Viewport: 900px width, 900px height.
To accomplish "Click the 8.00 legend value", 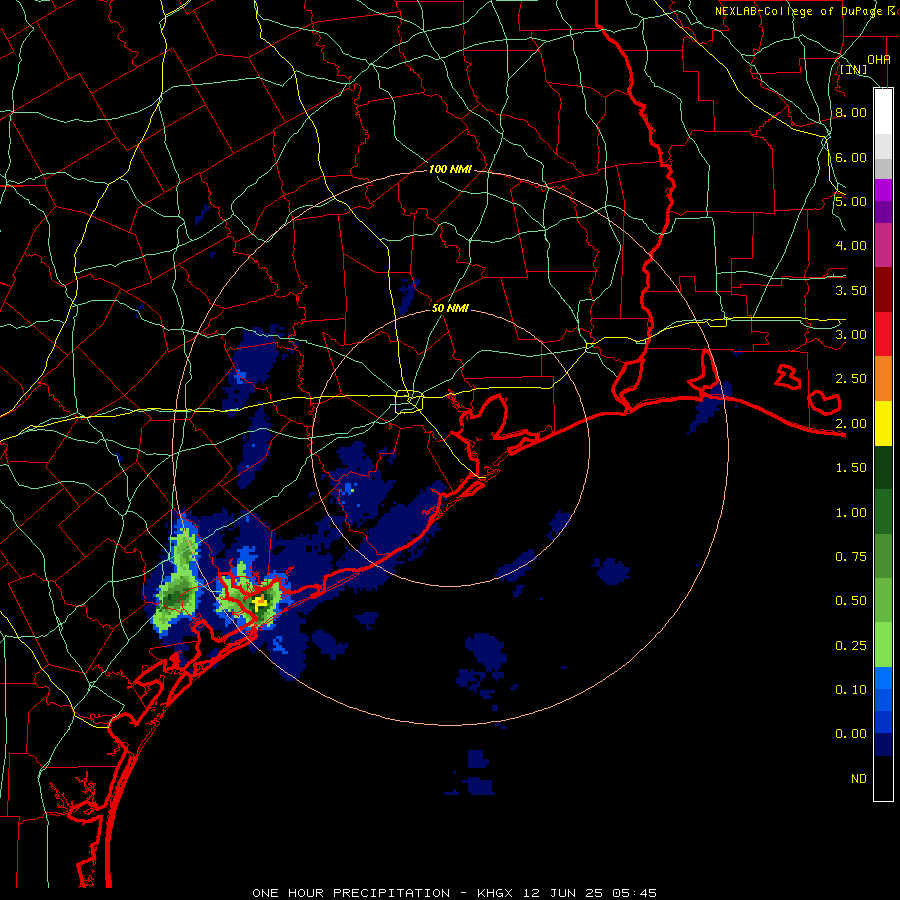I will point(851,112).
